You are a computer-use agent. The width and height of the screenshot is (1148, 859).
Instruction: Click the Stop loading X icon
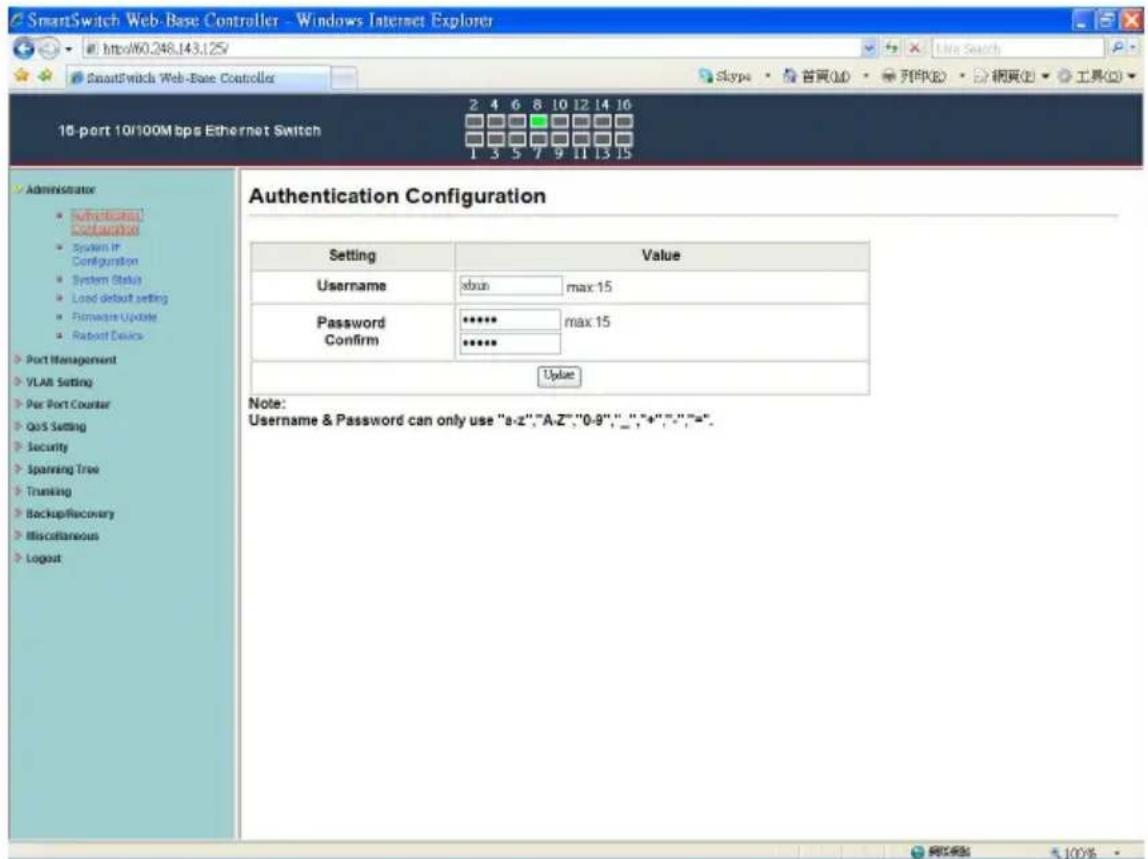[914, 48]
